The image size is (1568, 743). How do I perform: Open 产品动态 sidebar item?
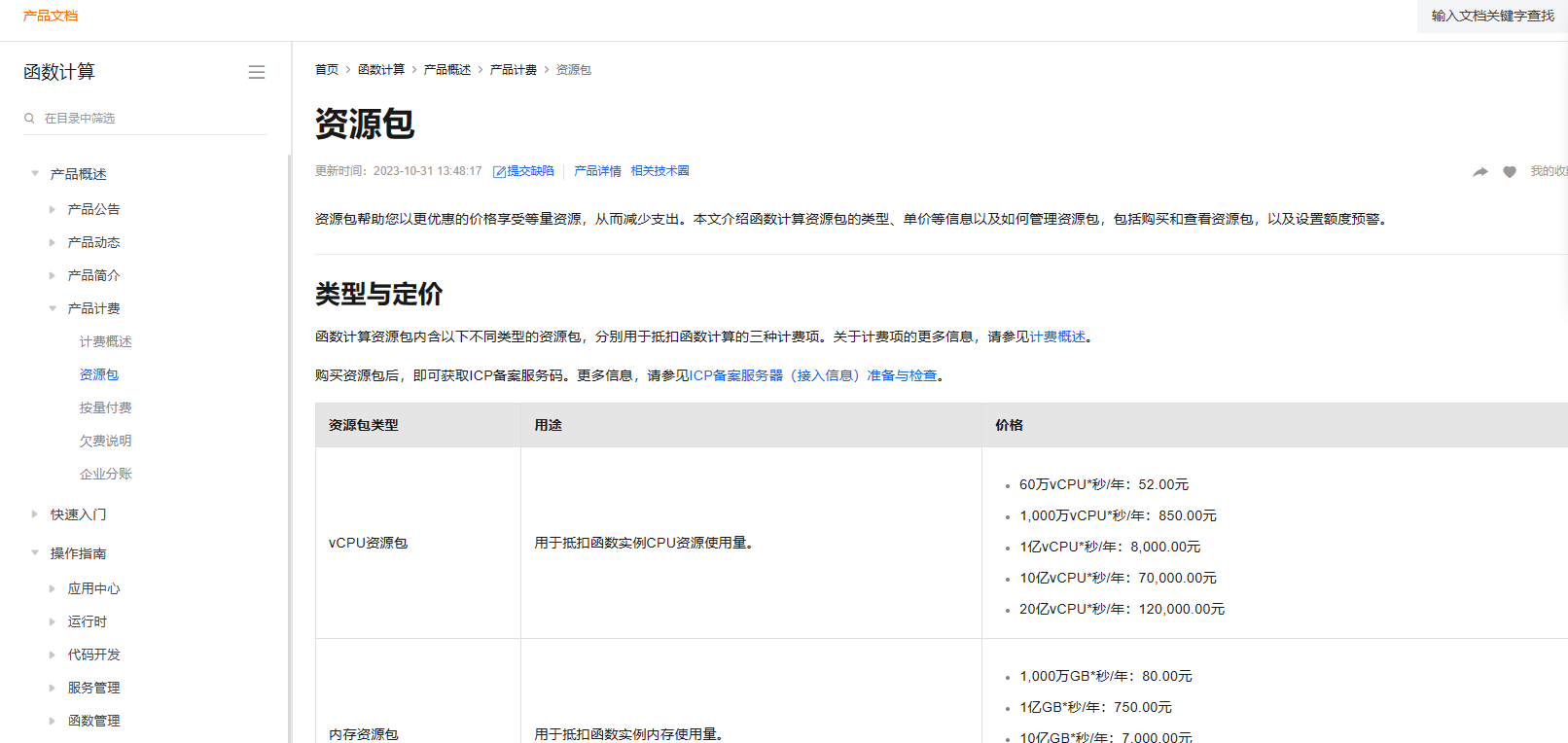[94, 242]
